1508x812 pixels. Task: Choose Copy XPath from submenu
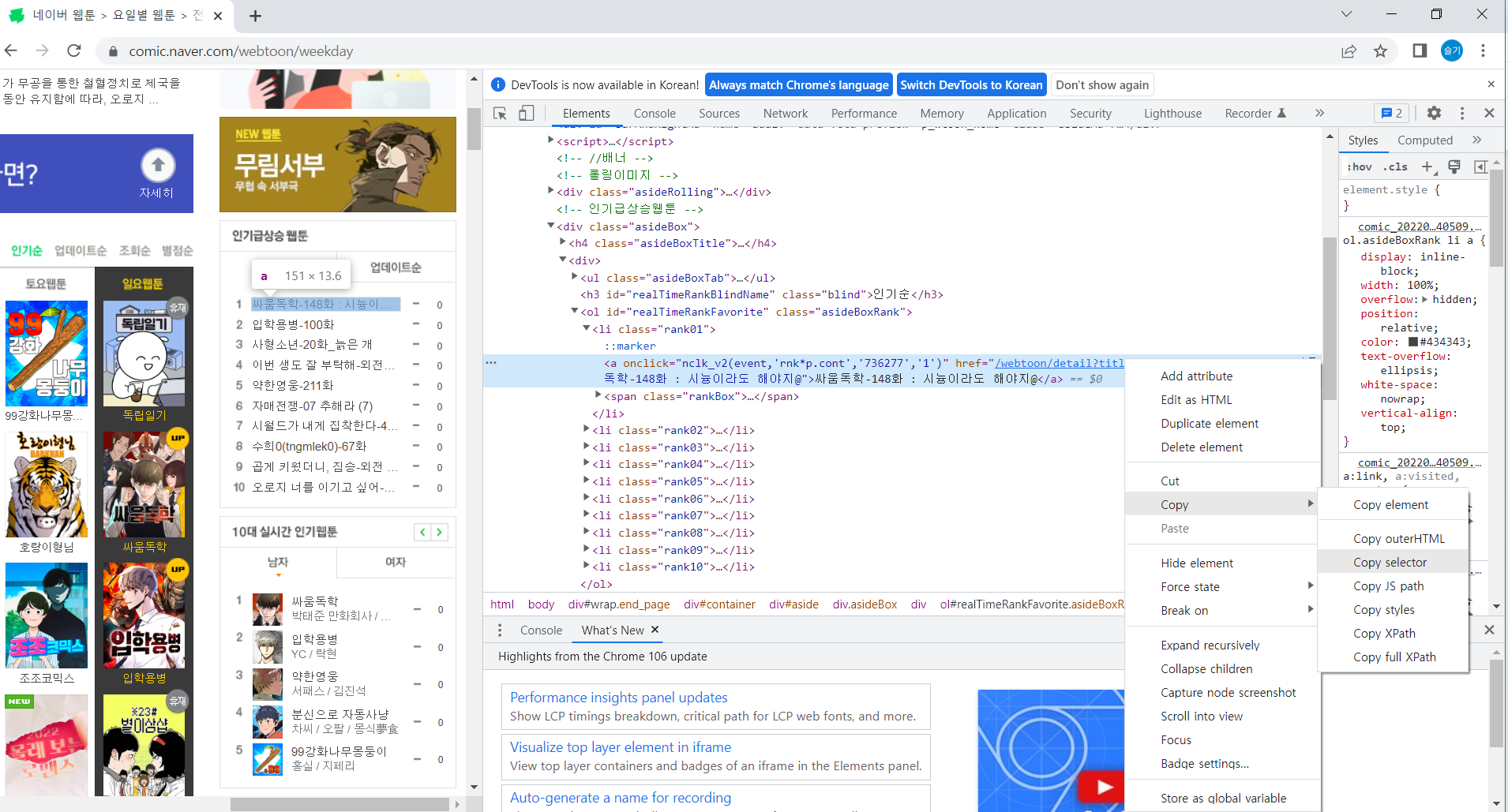[1393, 633]
